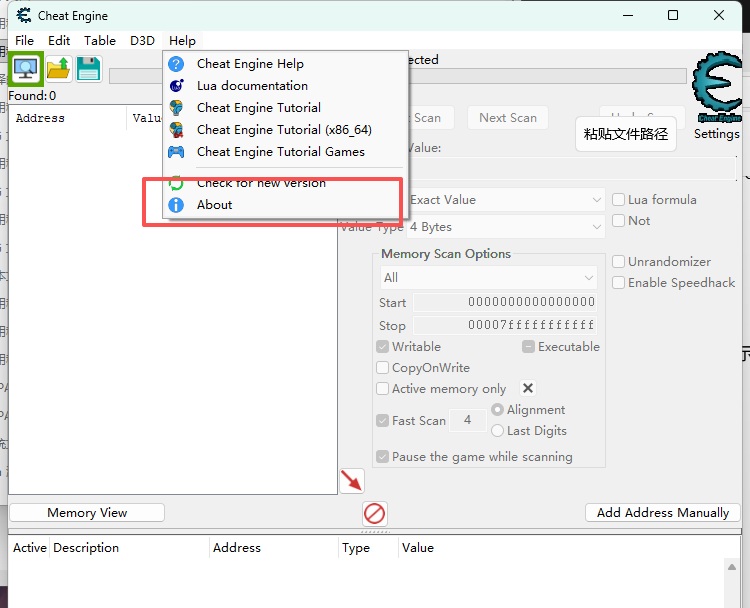Toggle the Fast Scan checkbox
This screenshot has height=608, width=750.
[x=382, y=420]
